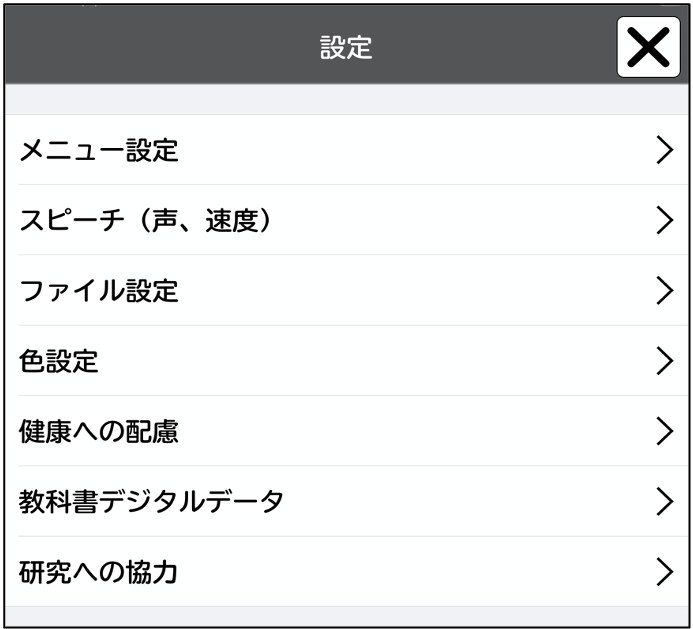This screenshot has width=693, height=629.
Task: Select the 健康への配慮 label
Action: pyautogui.click(x=99, y=432)
